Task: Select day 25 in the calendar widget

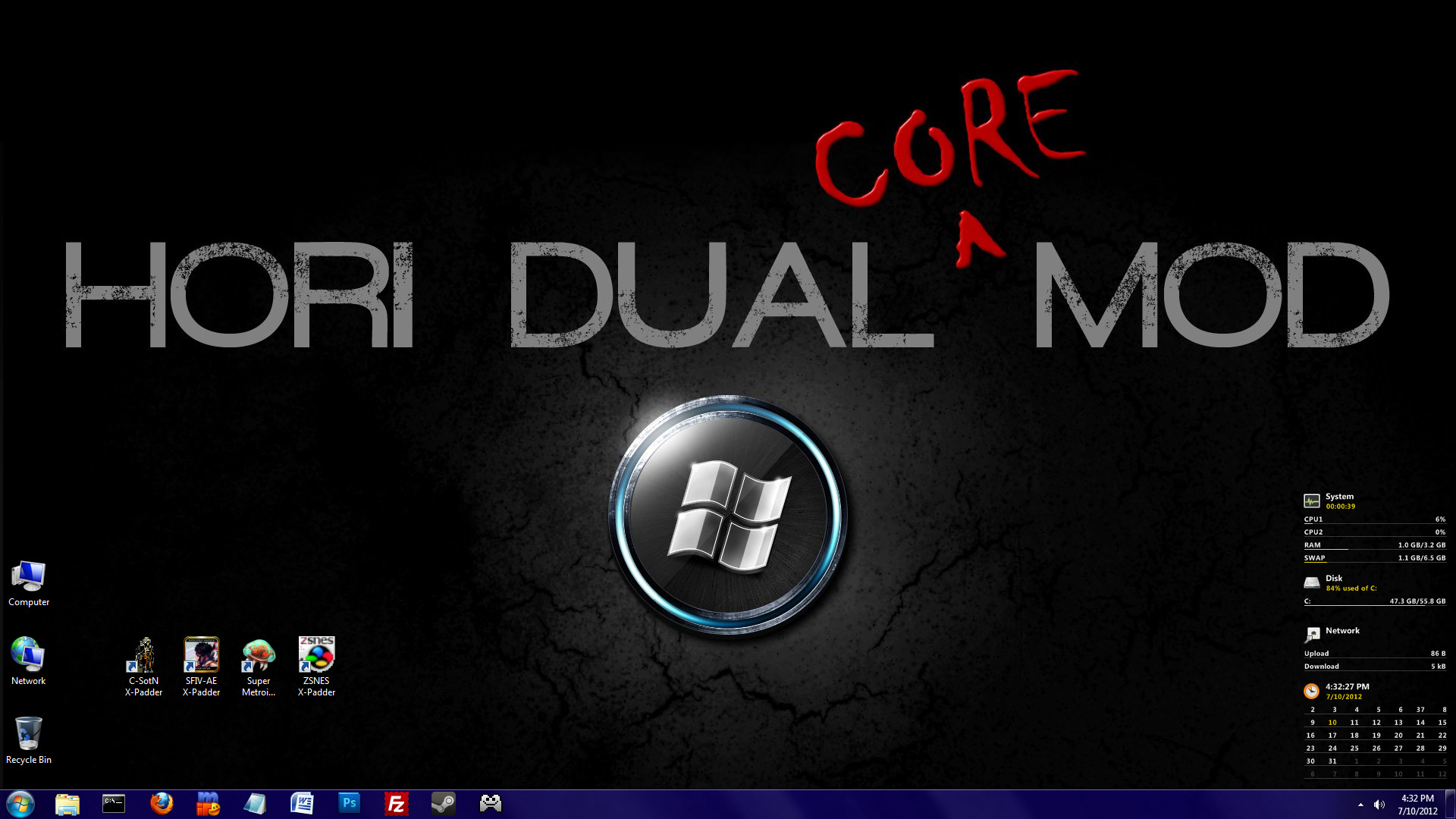Action: [x=1354, y=748]
